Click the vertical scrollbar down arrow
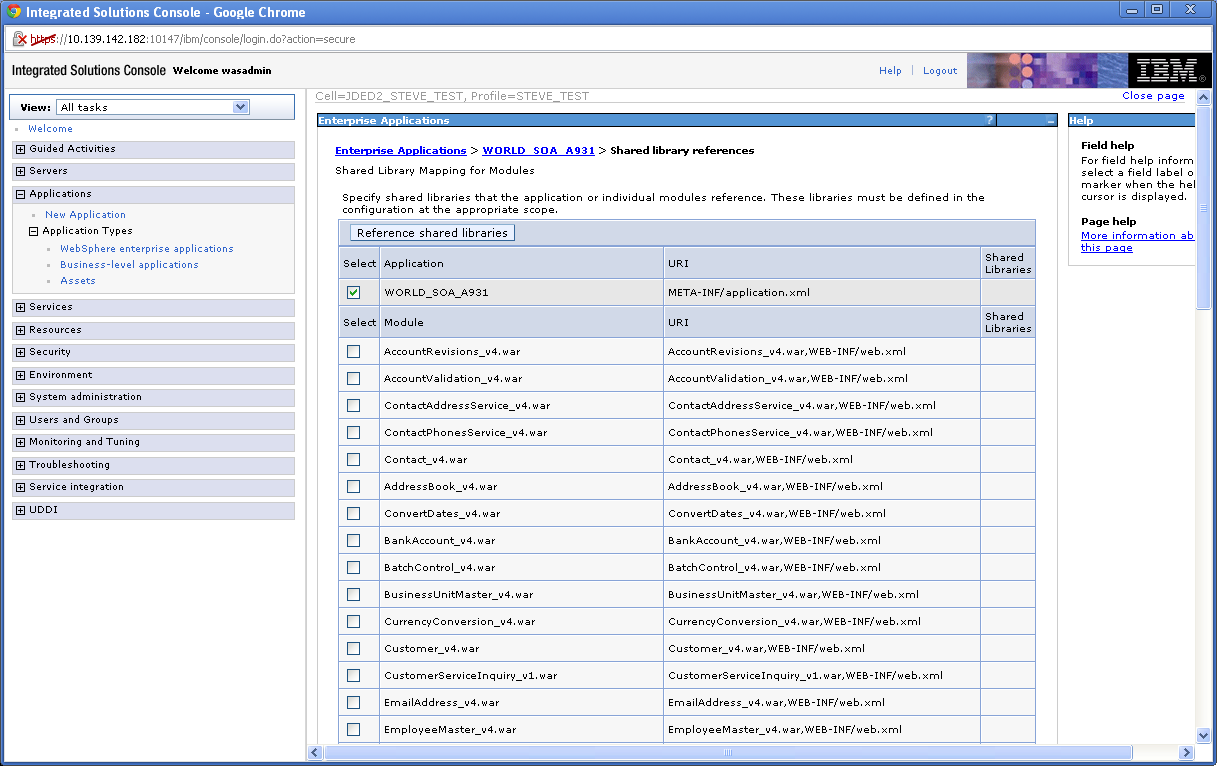The height and width of the screenshot is (766, 1217). pyautogui.click(x=1204, y=736)
